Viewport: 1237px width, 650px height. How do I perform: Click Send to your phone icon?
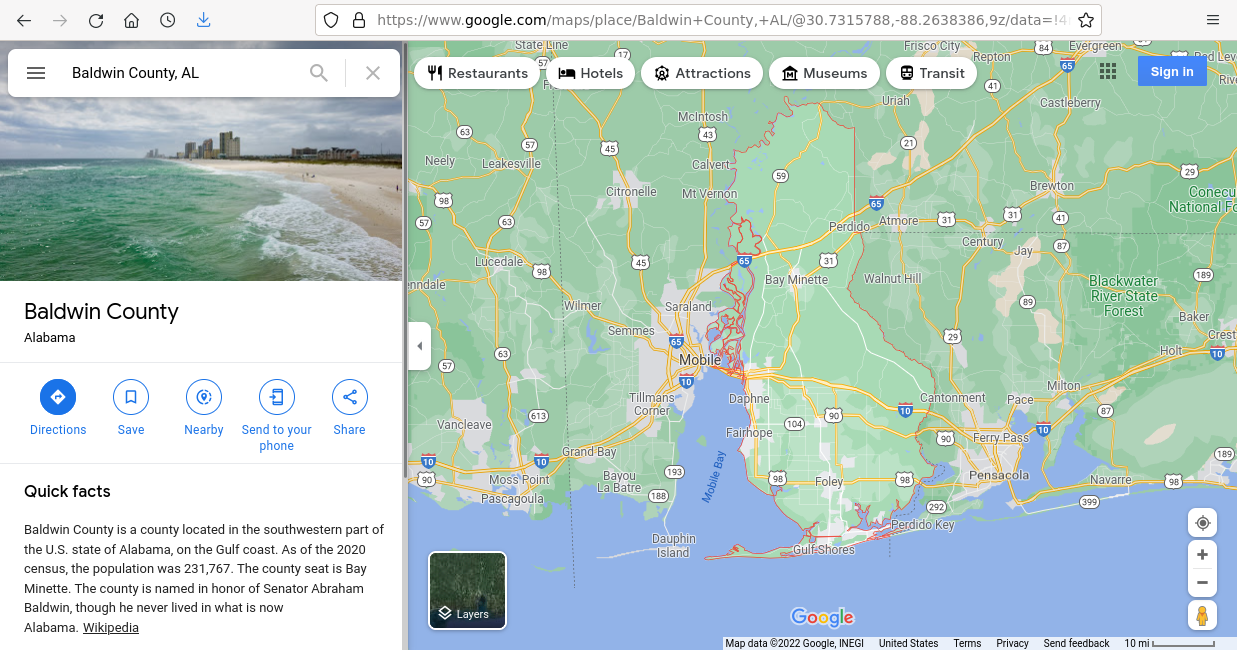(277, 397)
